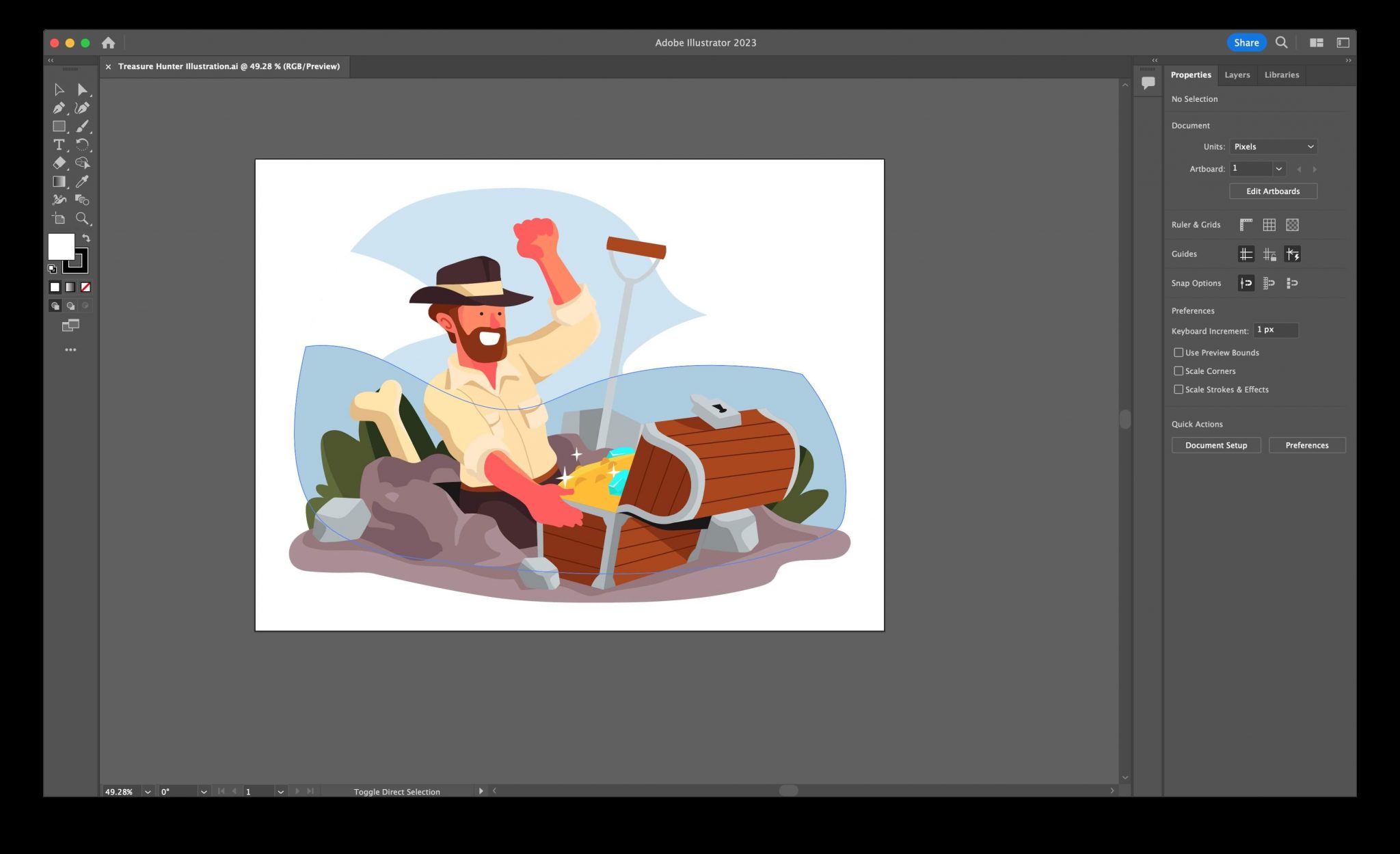Viewport: 1400px width, 854px height.
Task: Select the Pen tool
Action: click(x=59, y=107)
